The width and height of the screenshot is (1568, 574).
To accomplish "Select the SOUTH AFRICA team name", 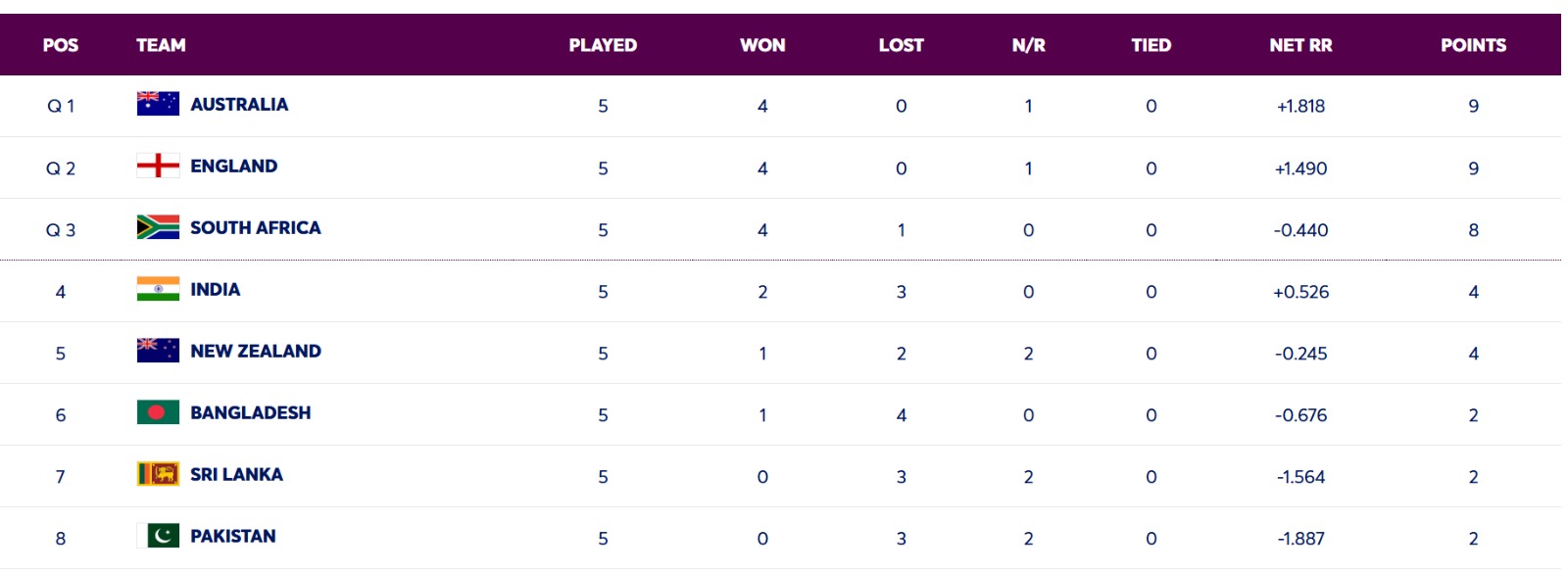I will coord(255,228).
